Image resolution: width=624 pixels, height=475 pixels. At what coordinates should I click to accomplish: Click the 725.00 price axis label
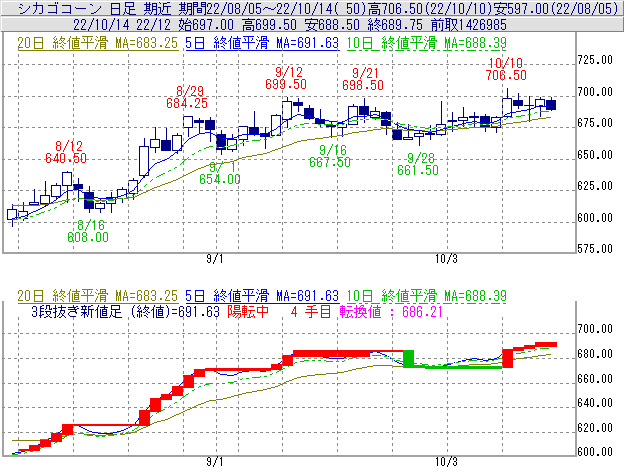(595, 60)
